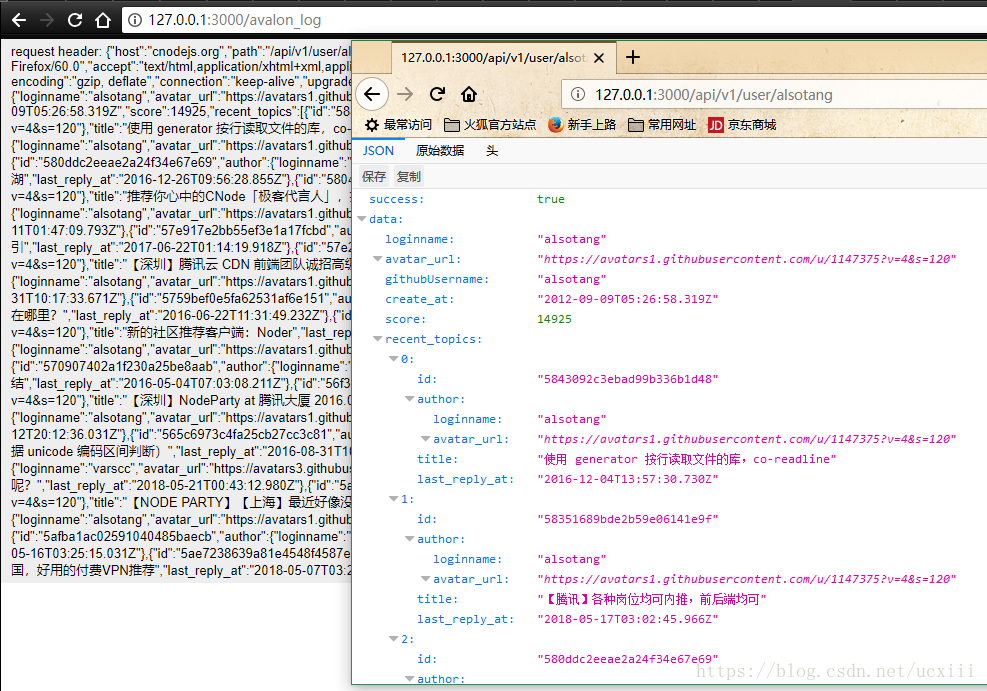This screenshot has height=691, width=987.
Task: Open 火狐官方站点 bookmark folder
Action: pyautogui.click(x=490, y=125)
